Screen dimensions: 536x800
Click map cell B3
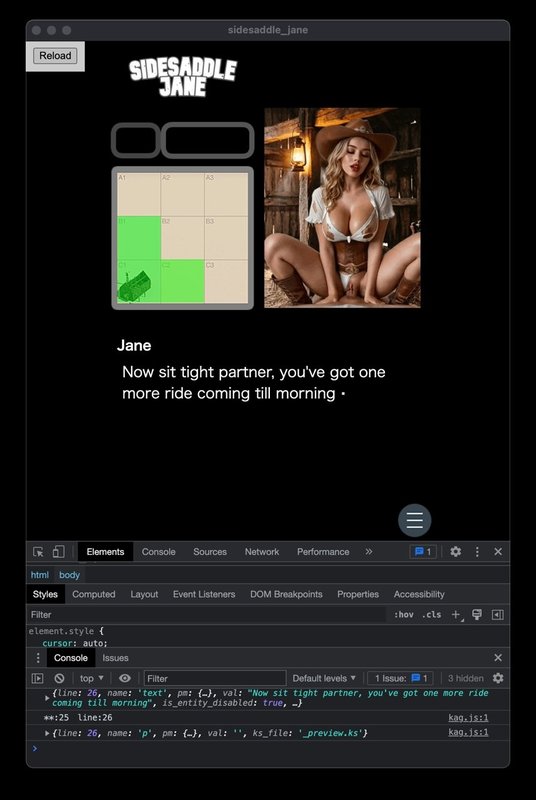226,238
